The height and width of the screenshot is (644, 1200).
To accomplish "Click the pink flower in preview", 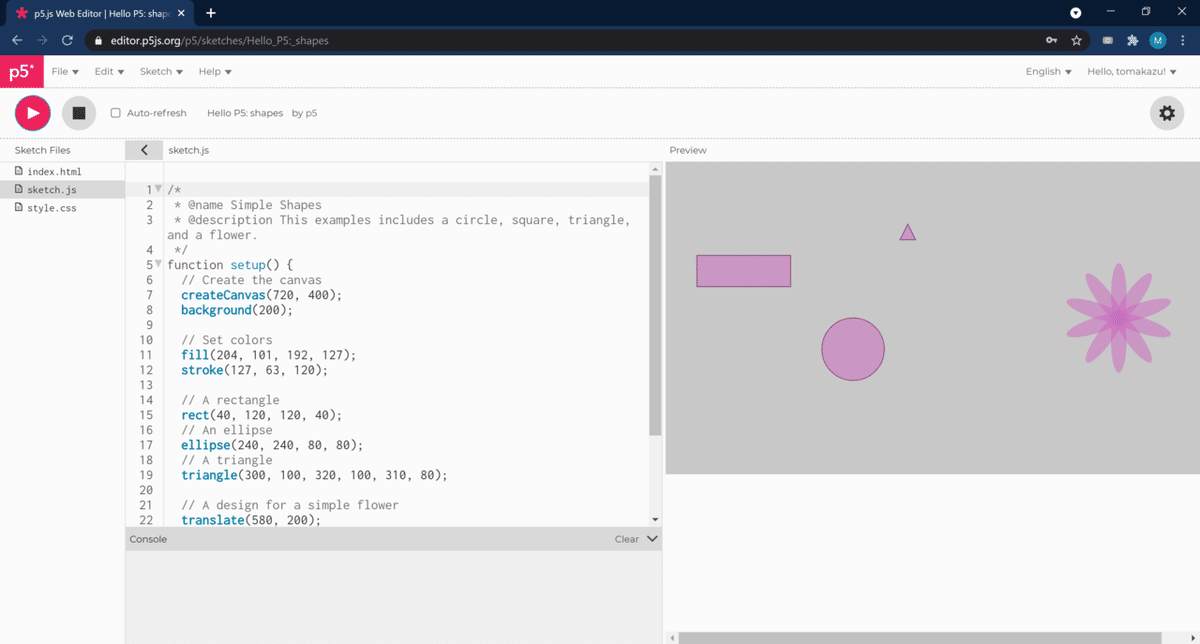I will click(1118, 318).
